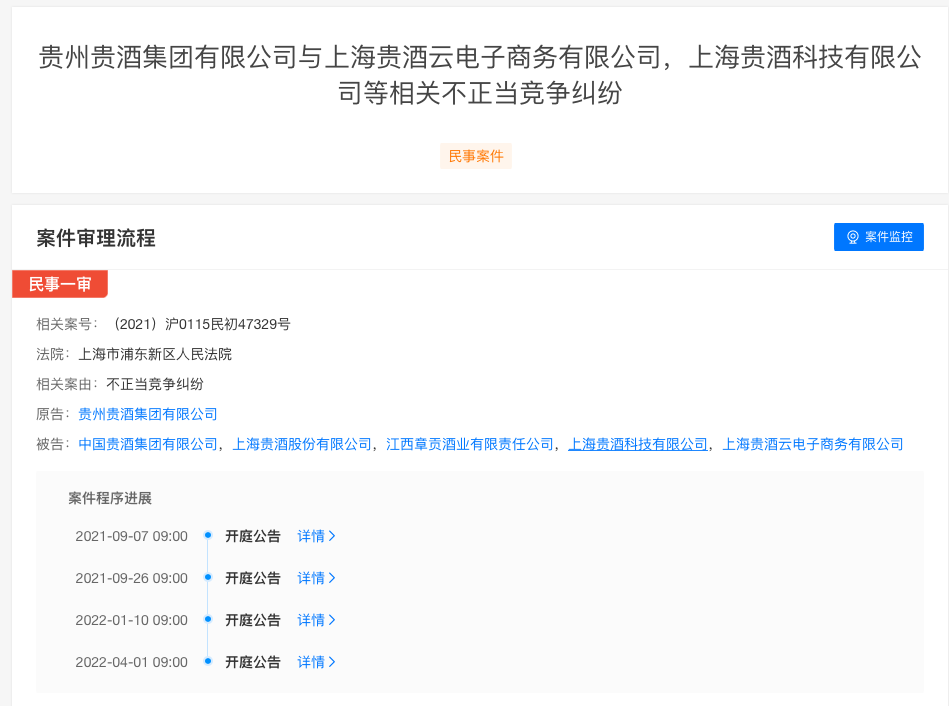View 详情 for 2022-04-01 hearing notice
The image size is (949, 706).
316,662
